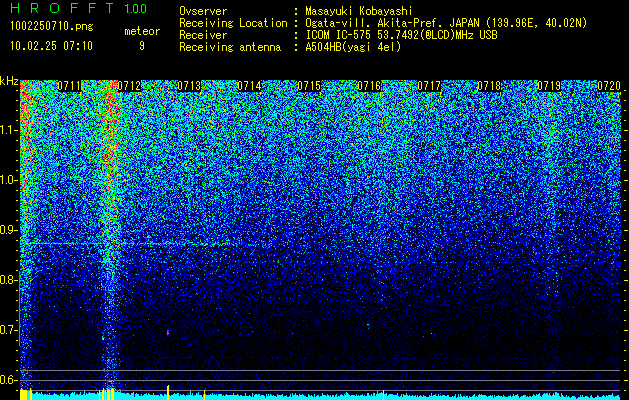This screenshot has height=400, width=629.
Task: Click the 1.0 kHz axis label
Action: point(9,180)
